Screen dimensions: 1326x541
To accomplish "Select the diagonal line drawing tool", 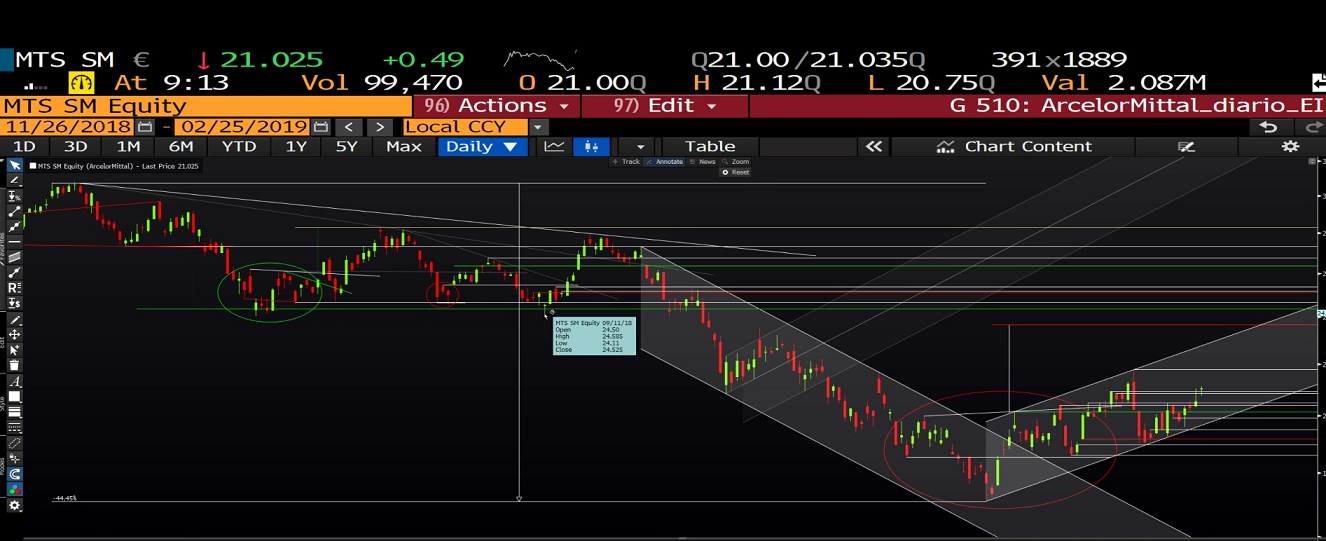I will (x=14, y=180).
